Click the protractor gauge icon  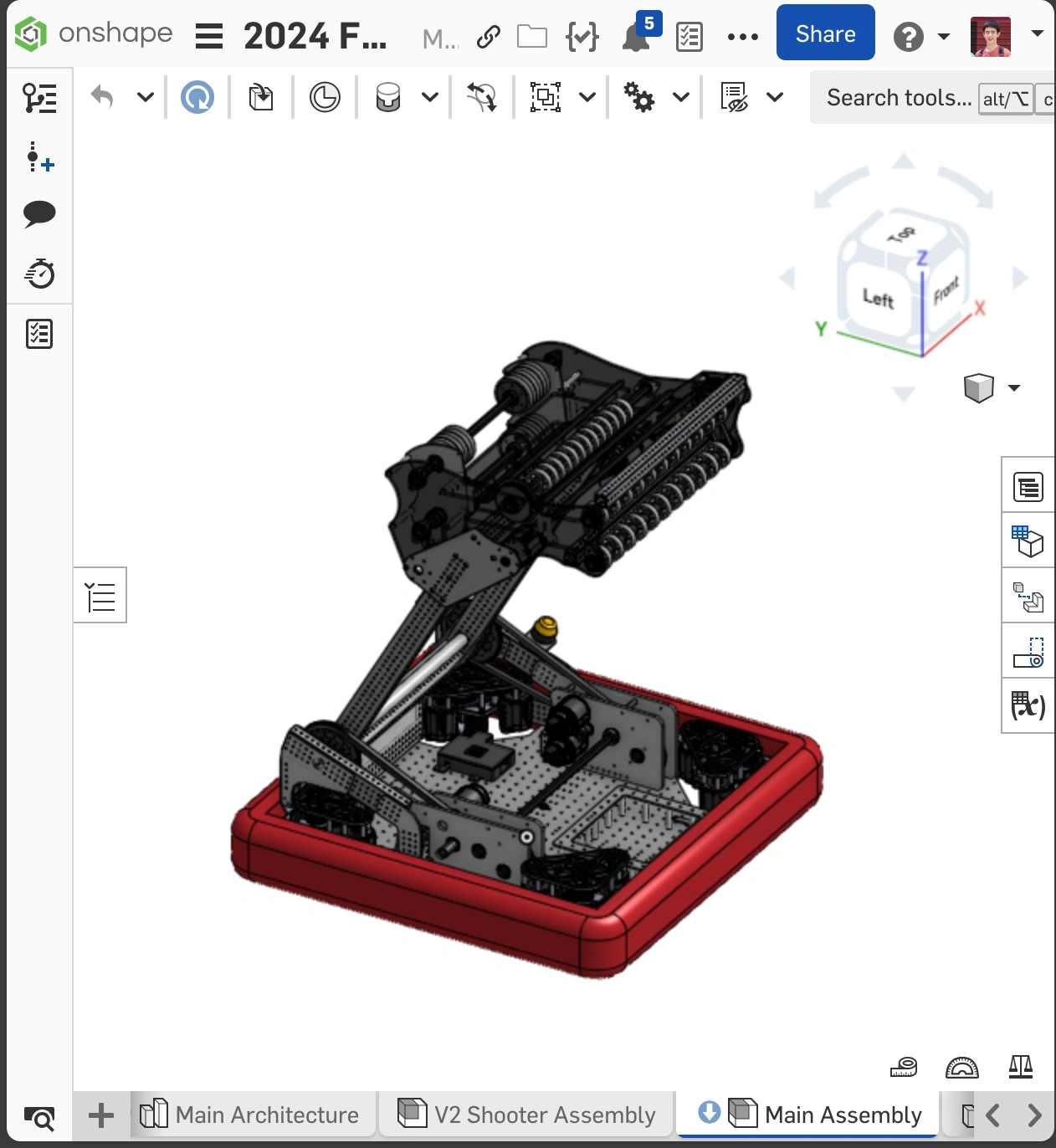(x=962, y=1067)
